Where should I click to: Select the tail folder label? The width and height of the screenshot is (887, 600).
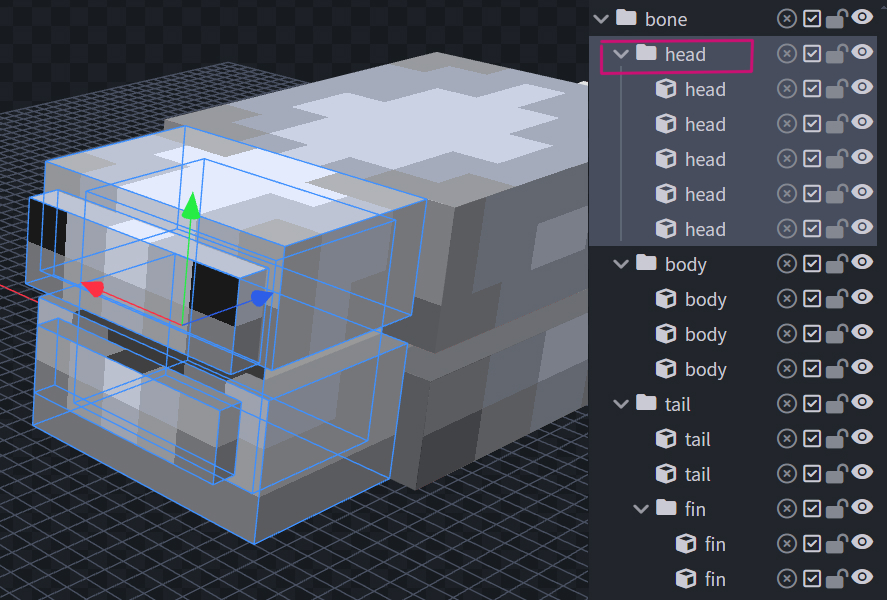coord(678,405)
